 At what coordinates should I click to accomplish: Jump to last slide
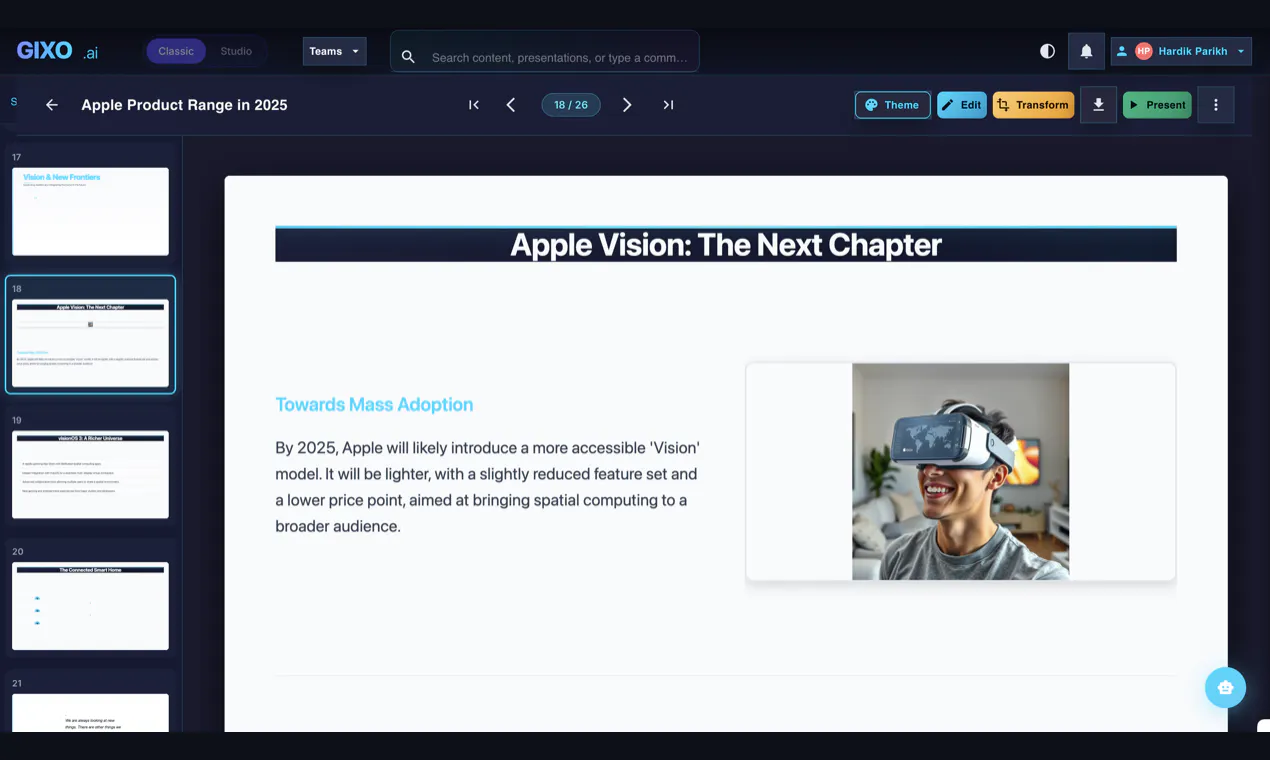click(668, 105)
